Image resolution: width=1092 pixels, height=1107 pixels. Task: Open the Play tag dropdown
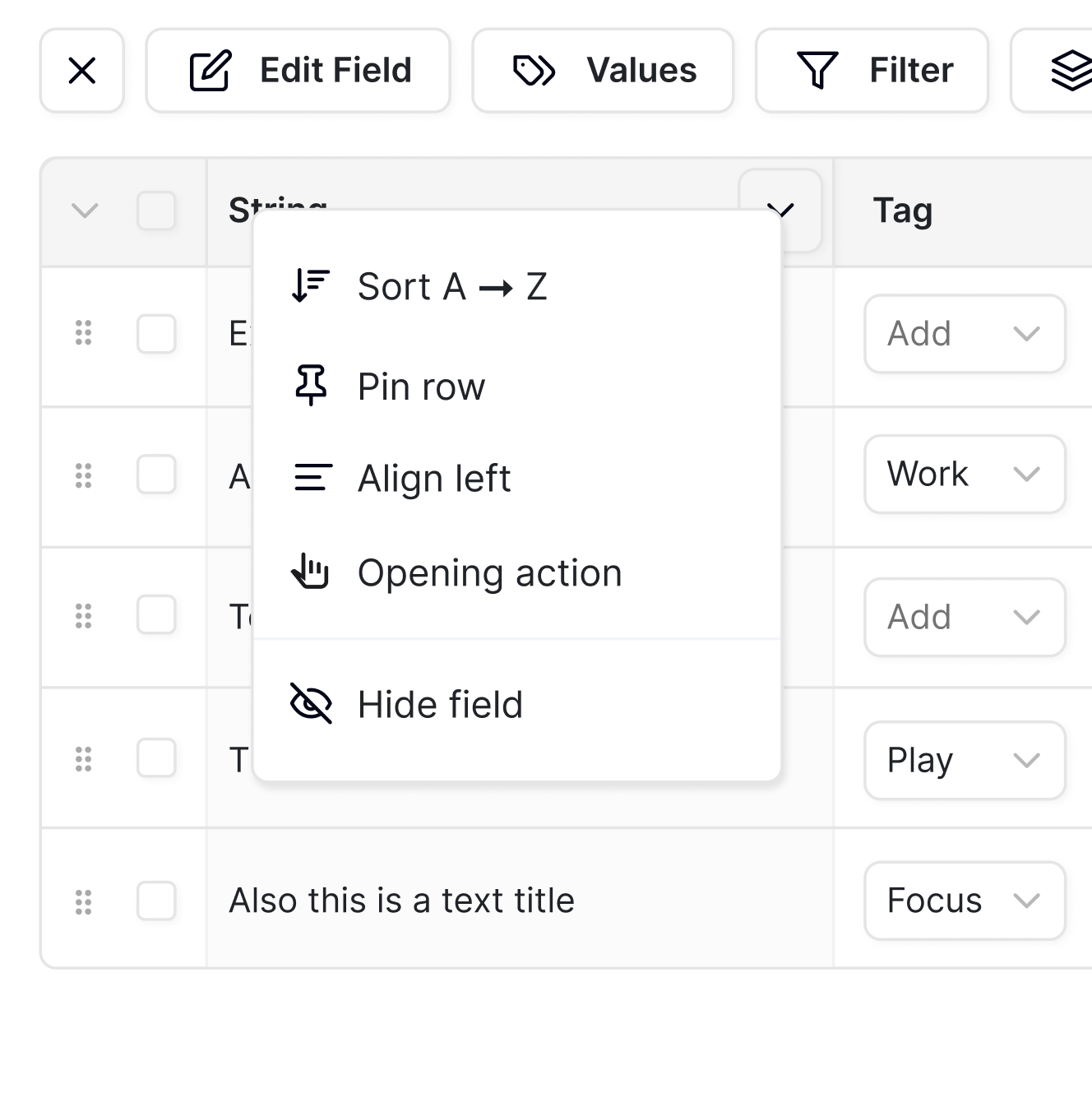(965, 760)
